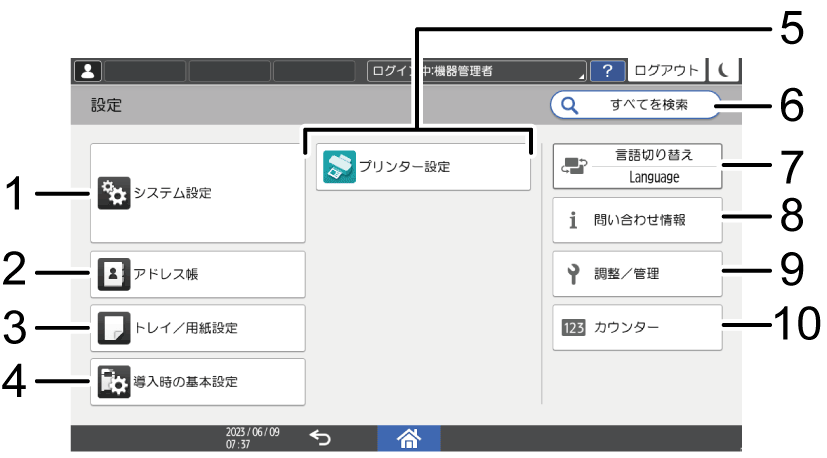Click the トレイ/用紙設定 paper icon
The image size is (827, 458).
[x=113, y=328]
